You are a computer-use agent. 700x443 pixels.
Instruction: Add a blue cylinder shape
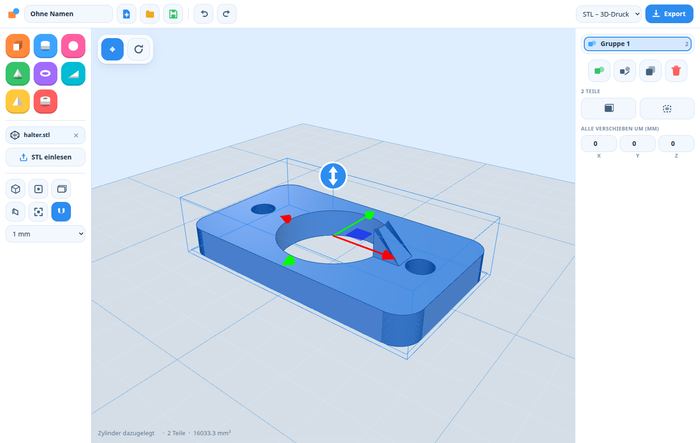[46, 46]
